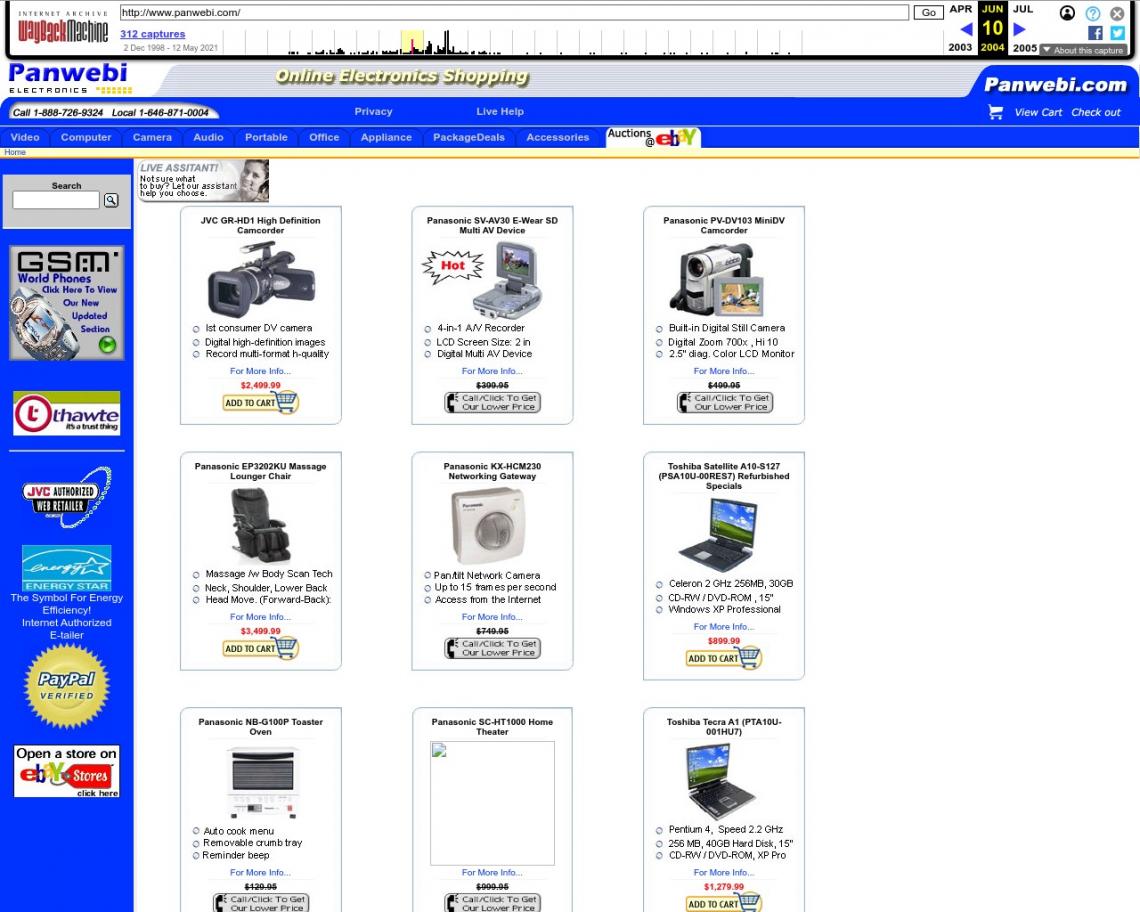Screen dimensions: 1140x912
Task: Select year 2005 in Wayback calendar
Action: (x=1024, y=47)
